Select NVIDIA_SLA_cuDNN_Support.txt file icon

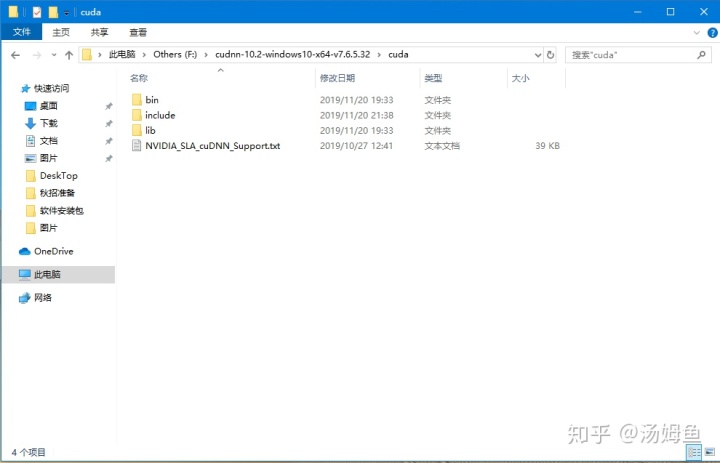point(136,146)
